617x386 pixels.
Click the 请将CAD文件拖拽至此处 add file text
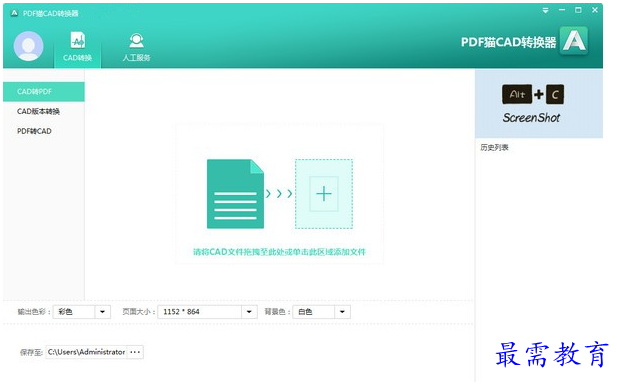(279, 252)
